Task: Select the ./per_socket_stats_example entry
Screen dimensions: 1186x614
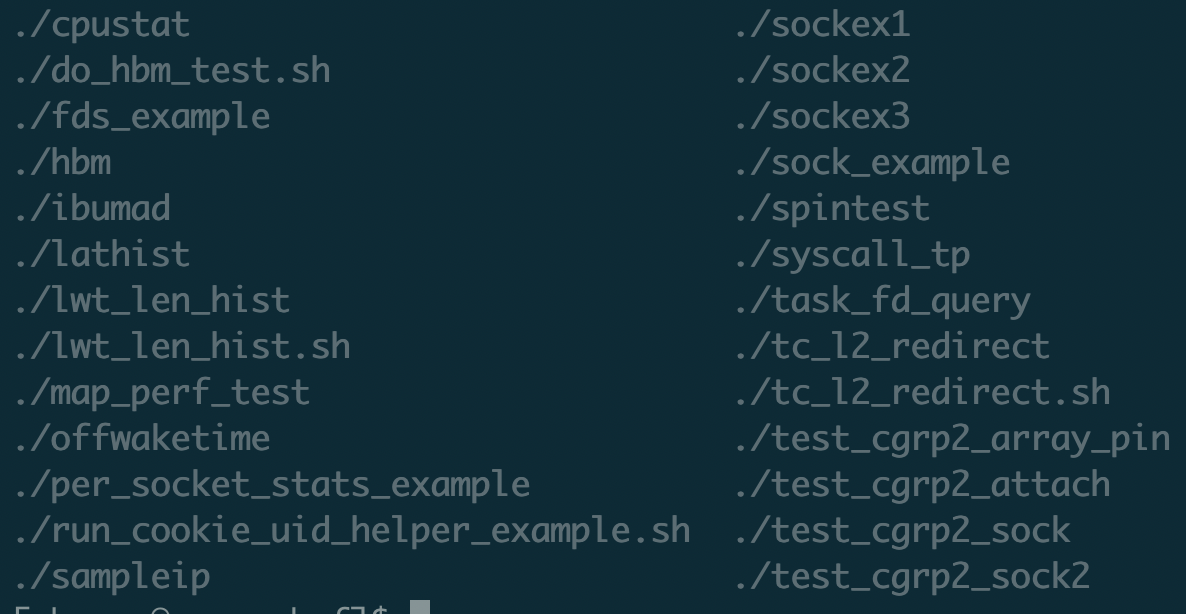Action: [x=272, y=484]
